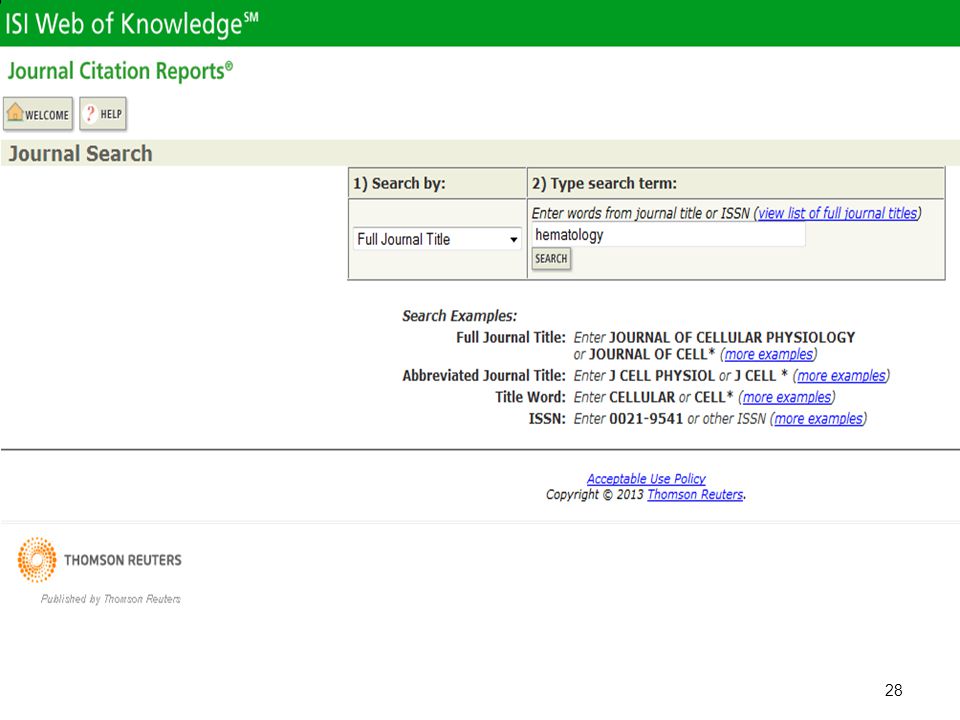
Task: Open more examples link for Title Word
Action: 787,397
